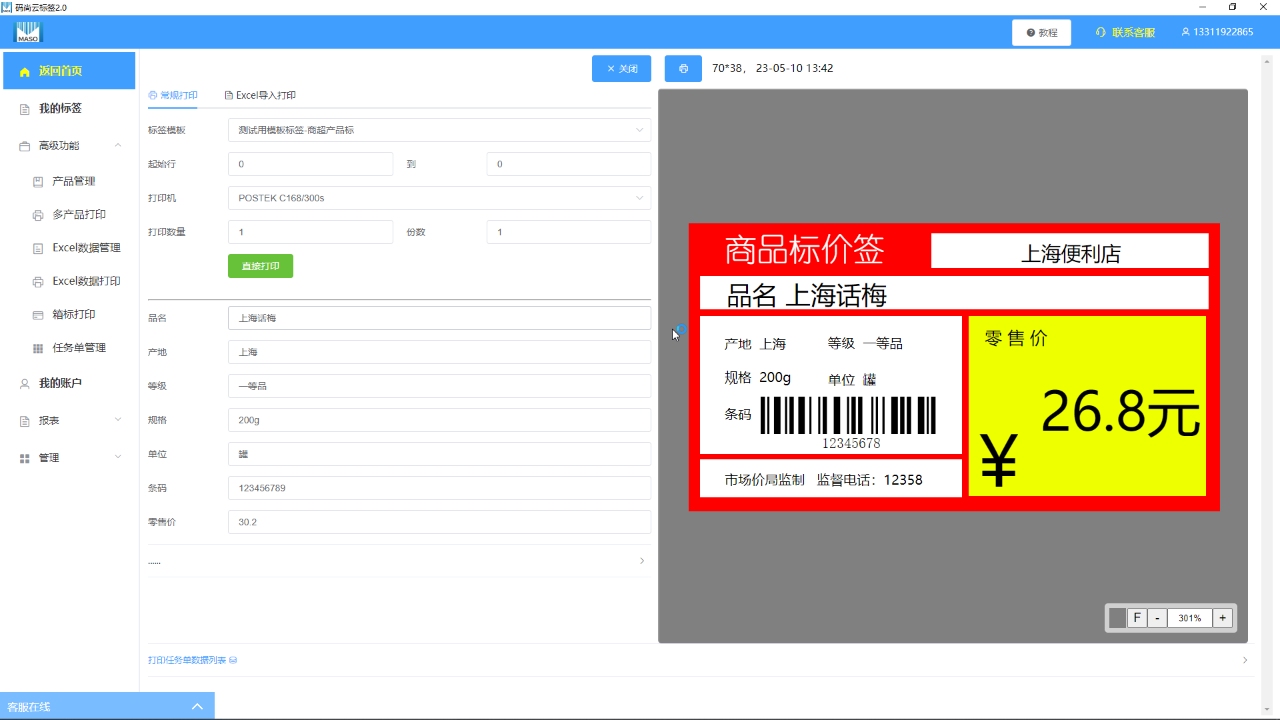
Task: Click the 301% zoom value field
Action: coord(1190,618)
